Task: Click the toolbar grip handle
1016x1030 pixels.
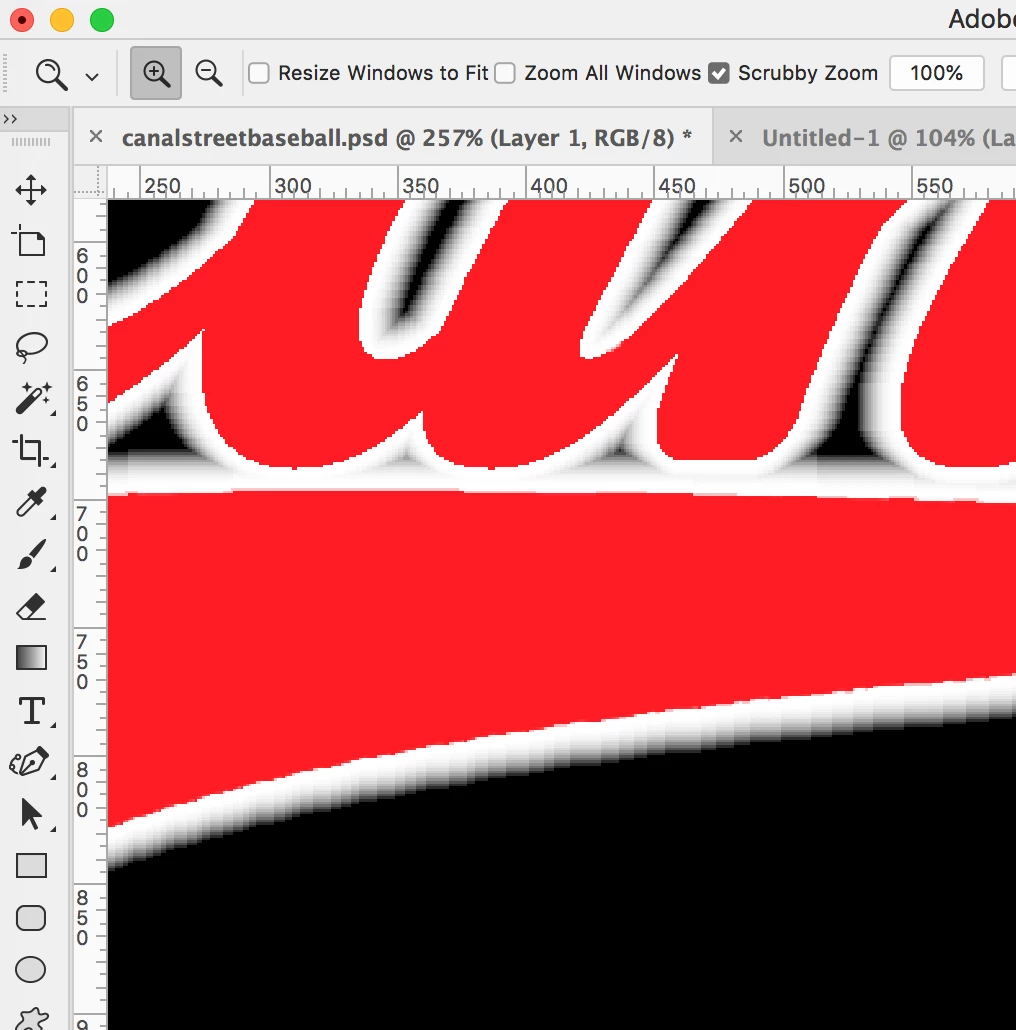Action: (30, 142)
